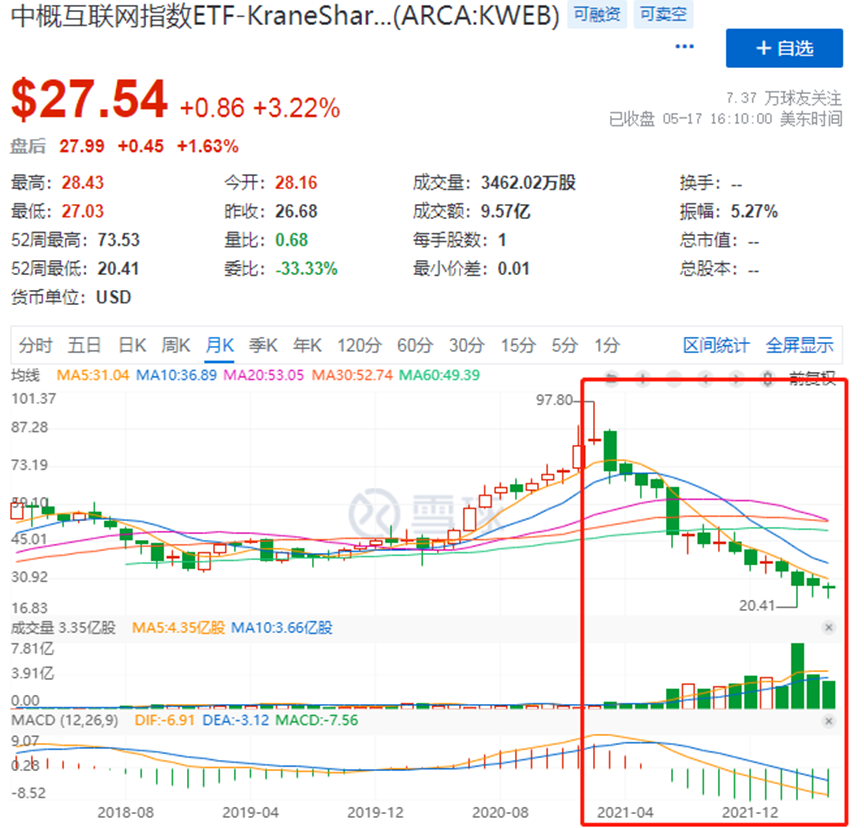The image size is (864, 828).
Task: Click the 昨收 value 26.68
Action: 296,211
